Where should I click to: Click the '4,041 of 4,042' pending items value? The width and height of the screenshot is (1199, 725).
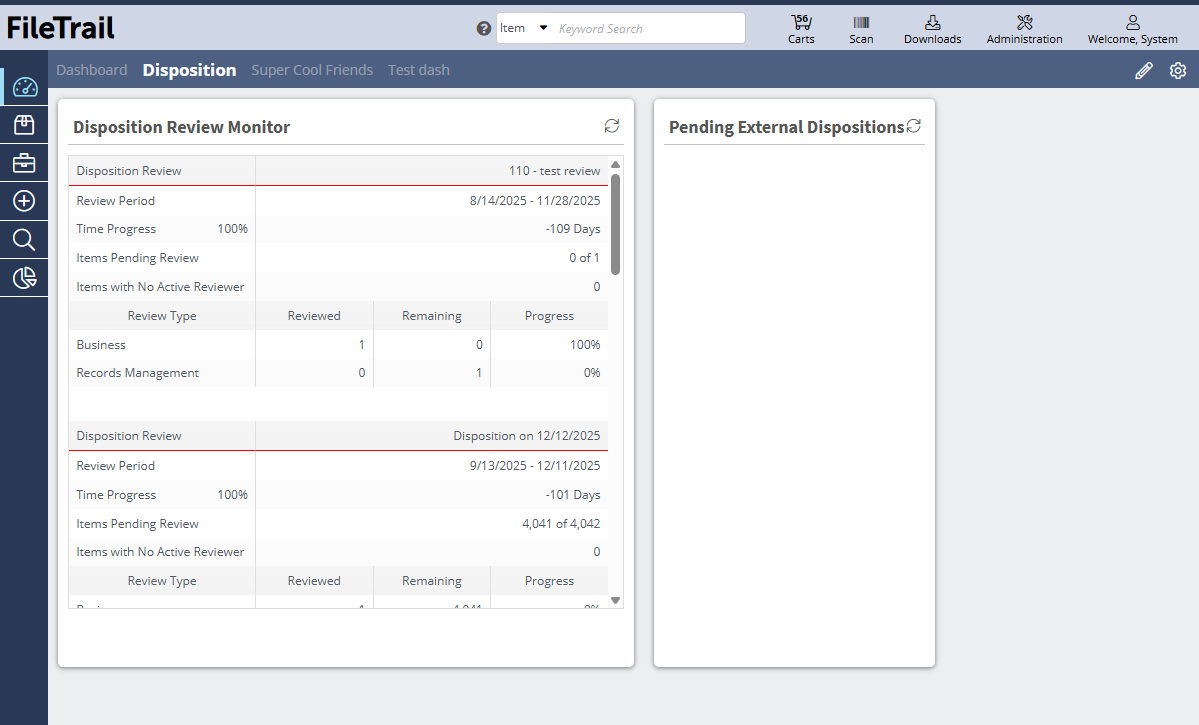click(x=561, y=524)
